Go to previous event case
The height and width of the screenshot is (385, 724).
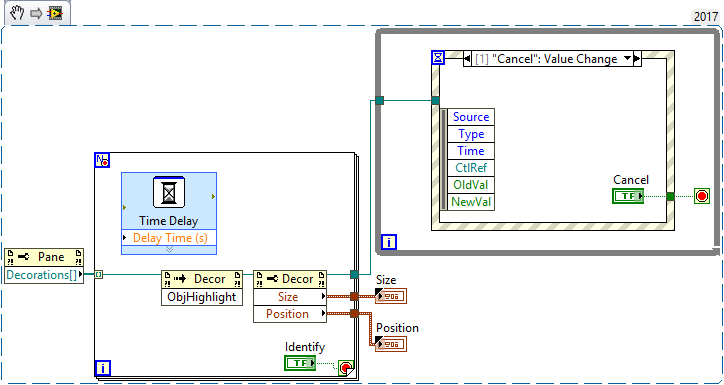467,59
